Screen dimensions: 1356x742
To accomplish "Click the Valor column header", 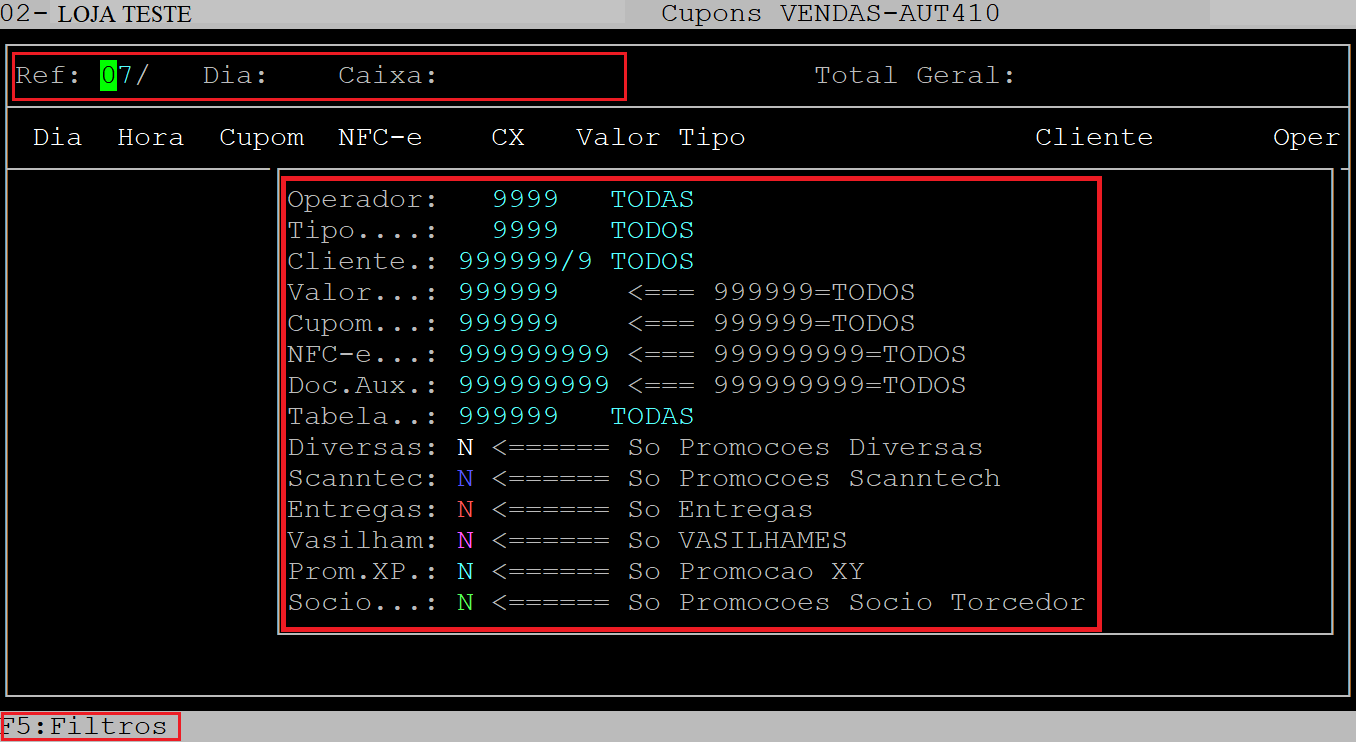I will pos(618,137).
